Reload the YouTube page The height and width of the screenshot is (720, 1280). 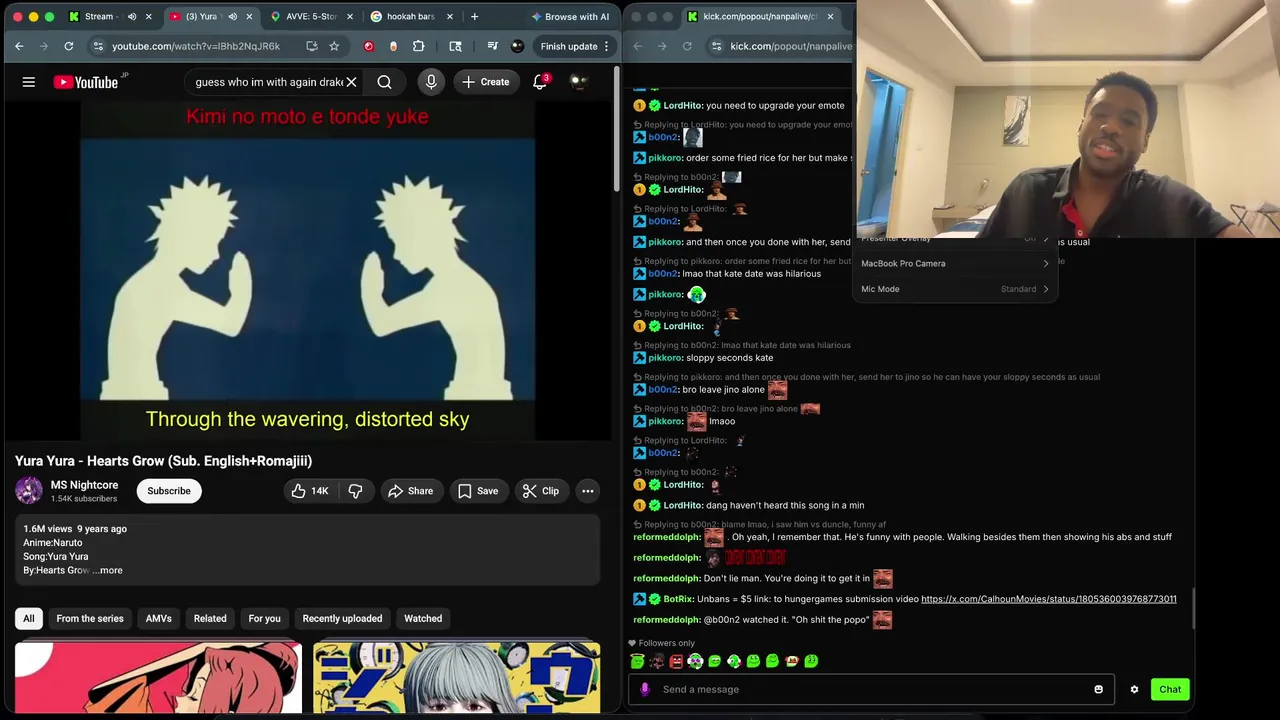pyautogui.click(x=68, y=46)
